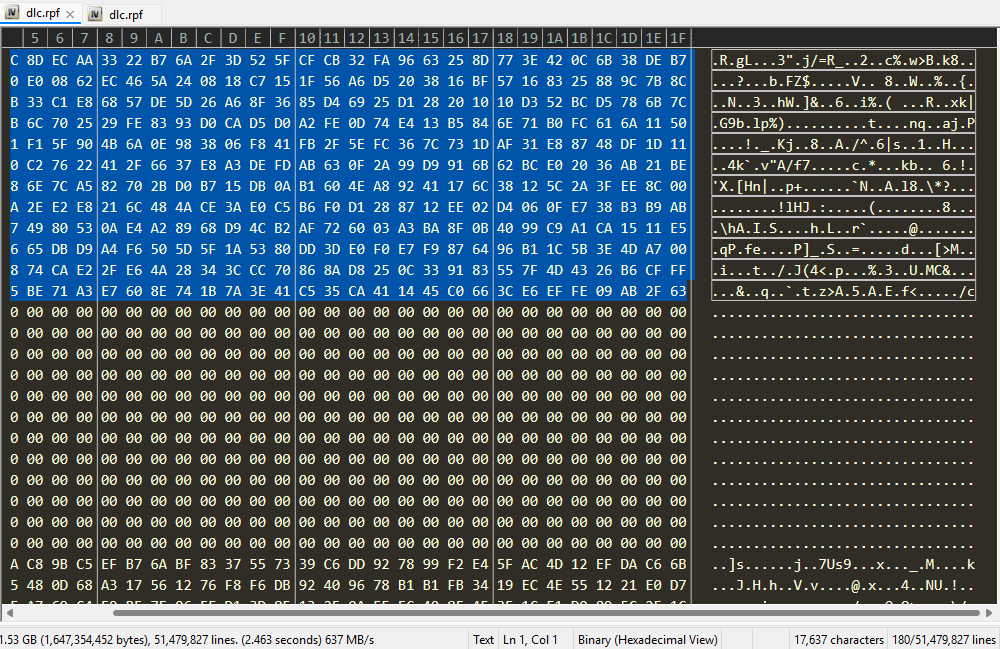Select column header 10
The height and width of the screenshot is (649, 1000).
(x=307, y=38)
